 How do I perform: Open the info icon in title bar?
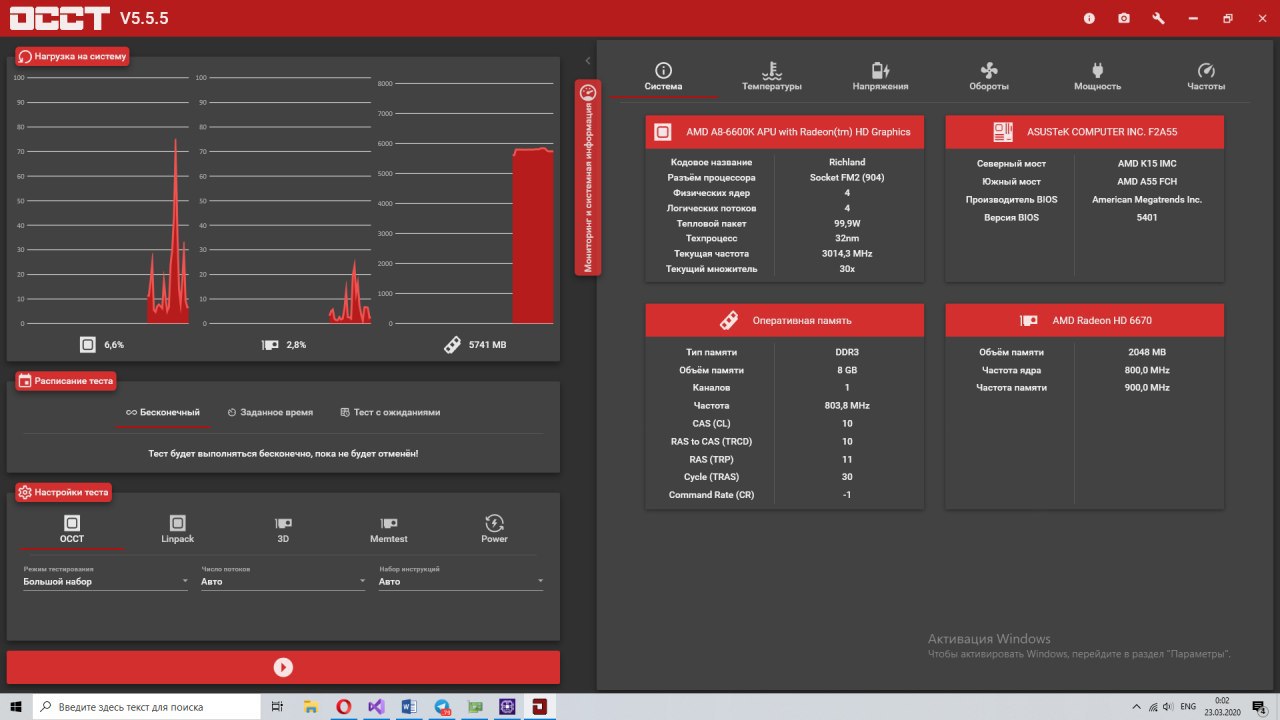(x=1089, y=18)
